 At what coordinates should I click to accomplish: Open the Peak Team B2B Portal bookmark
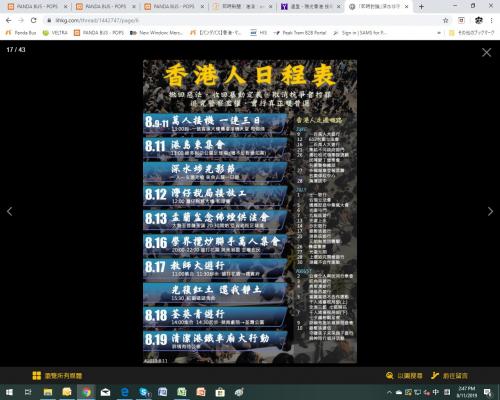[x=300, y=33]
